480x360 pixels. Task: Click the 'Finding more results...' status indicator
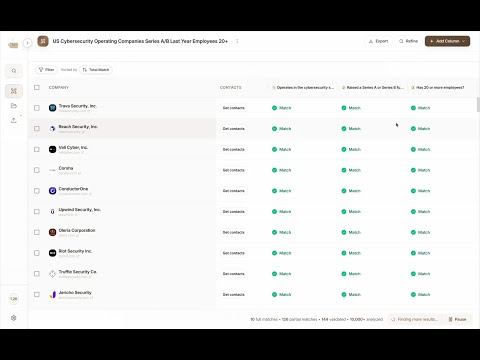pos(415,319)
